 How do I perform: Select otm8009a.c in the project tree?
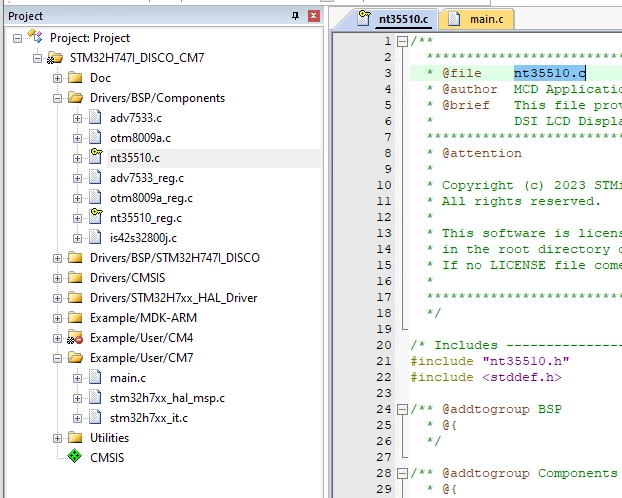pyautogui.click(x=140, y=138)
